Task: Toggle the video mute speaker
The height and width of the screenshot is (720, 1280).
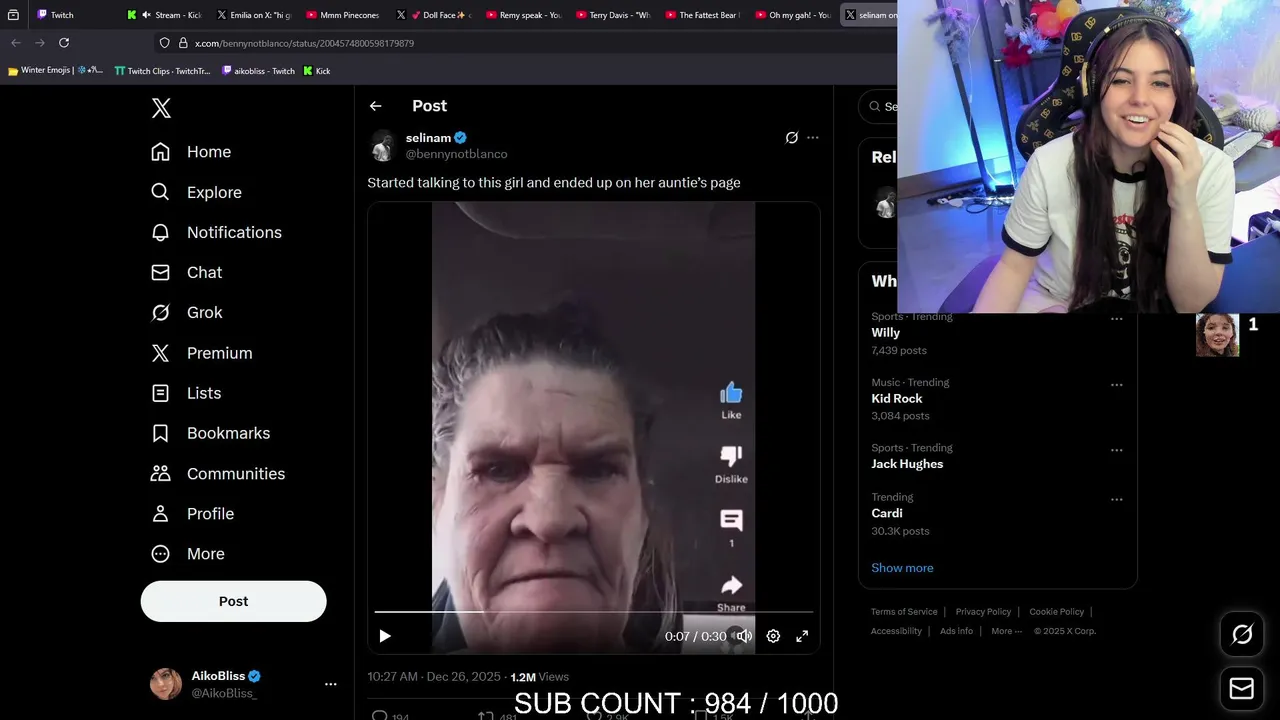Action: [x=744, y=636]
